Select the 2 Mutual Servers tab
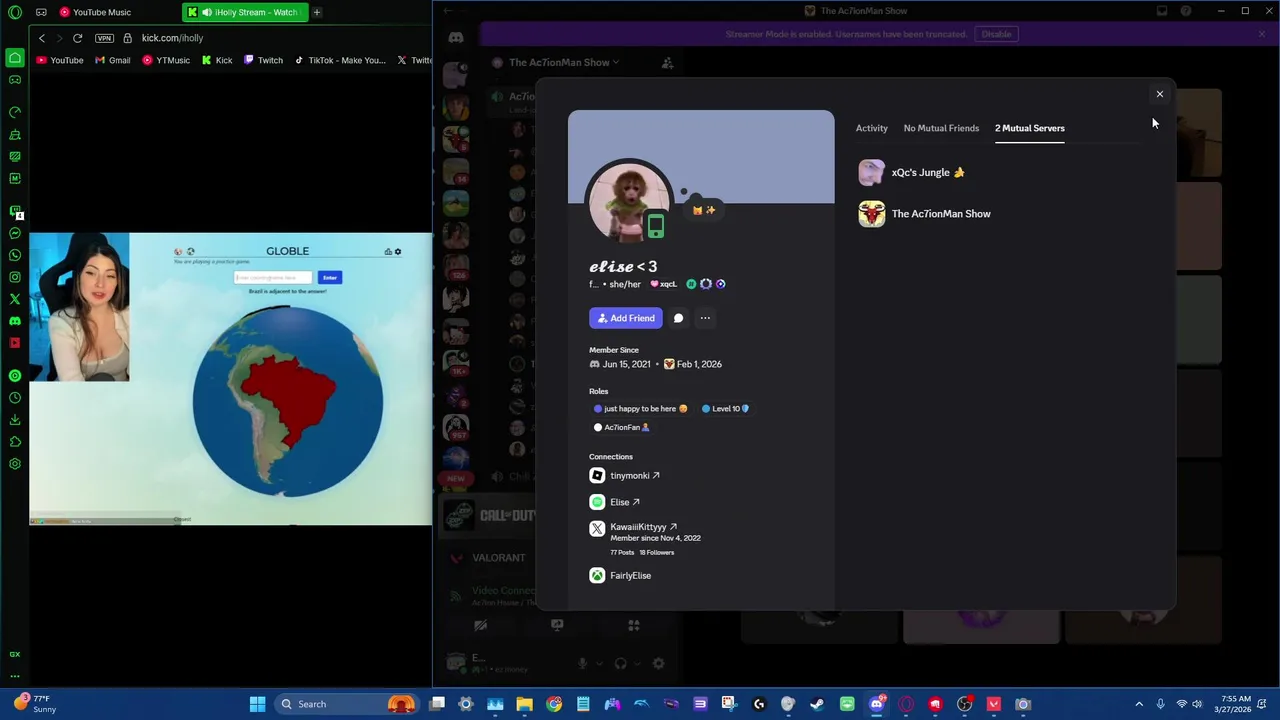 point(1029,128)
